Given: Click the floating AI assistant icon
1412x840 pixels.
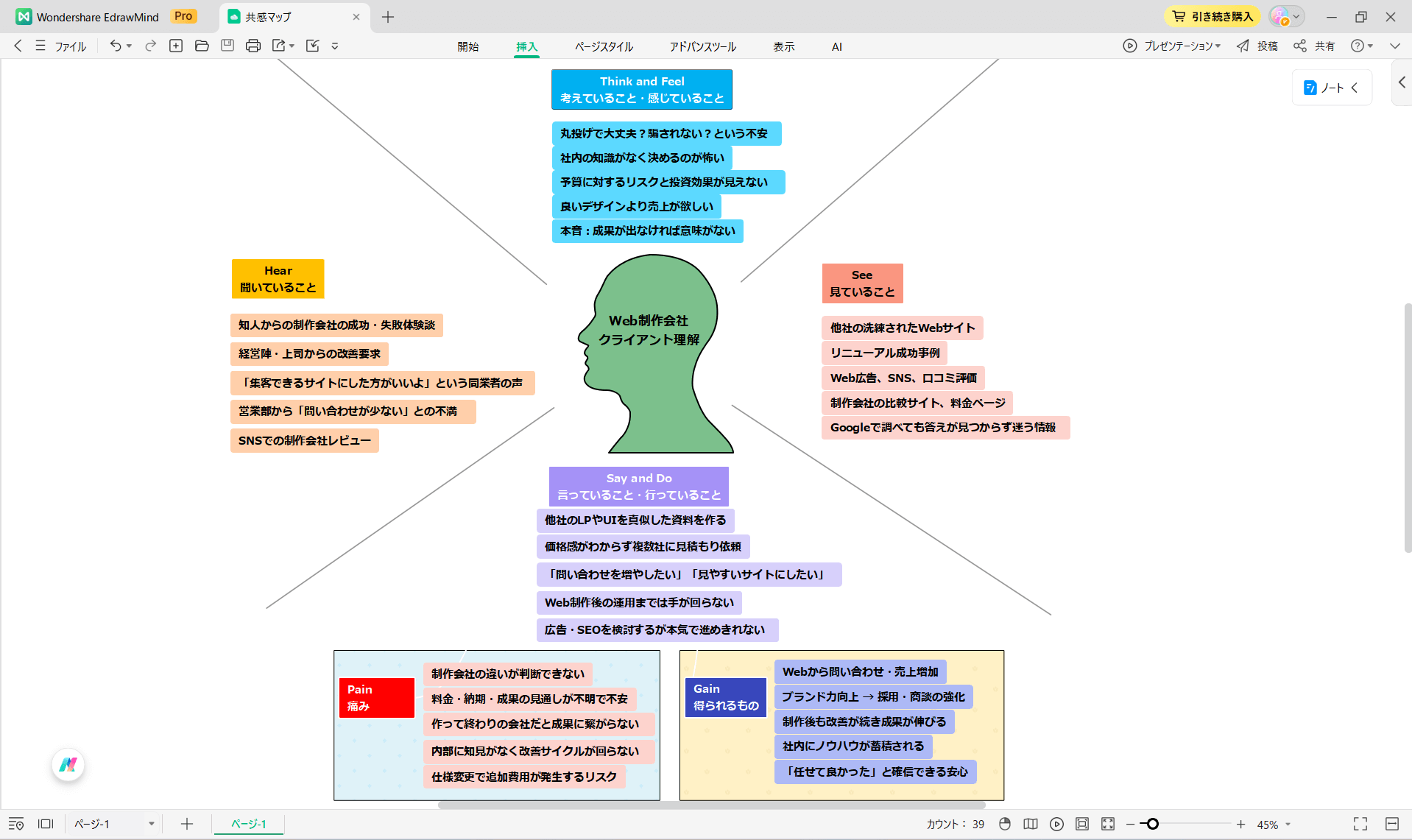Looking at the screenshot, I should pos(68,765).
